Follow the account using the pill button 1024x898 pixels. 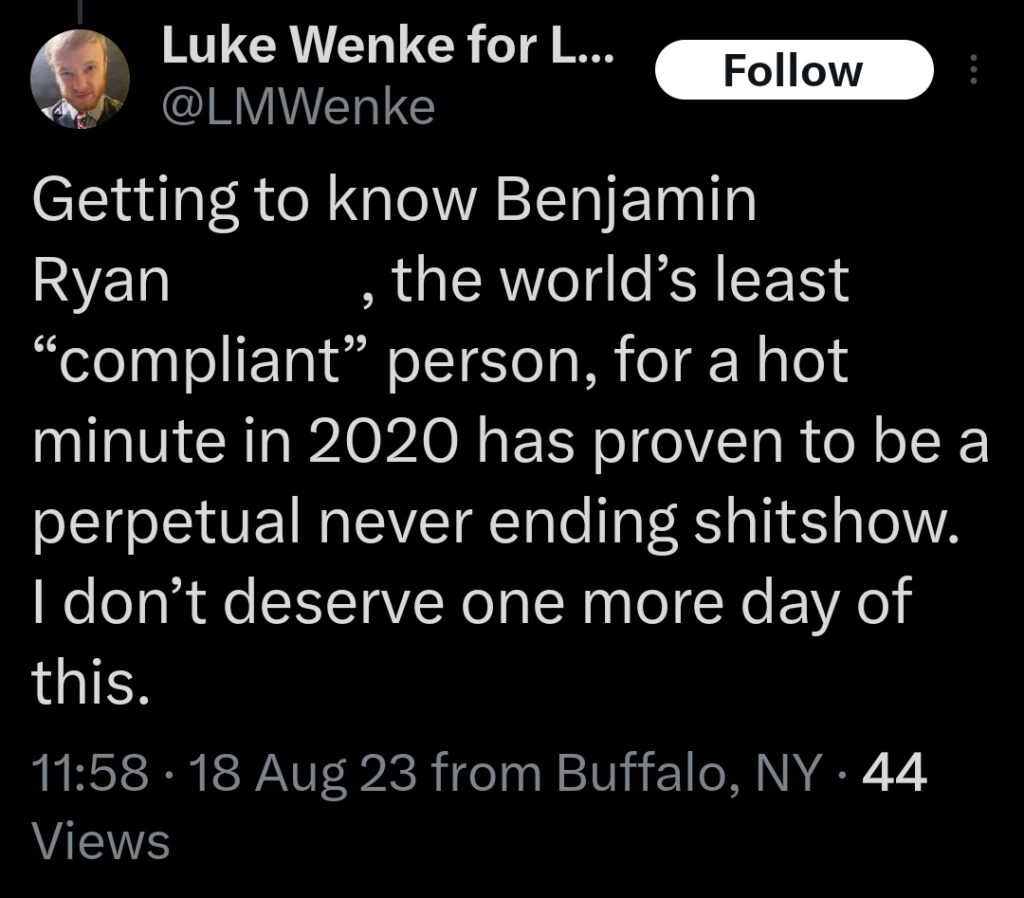click(x=793, y=70)
